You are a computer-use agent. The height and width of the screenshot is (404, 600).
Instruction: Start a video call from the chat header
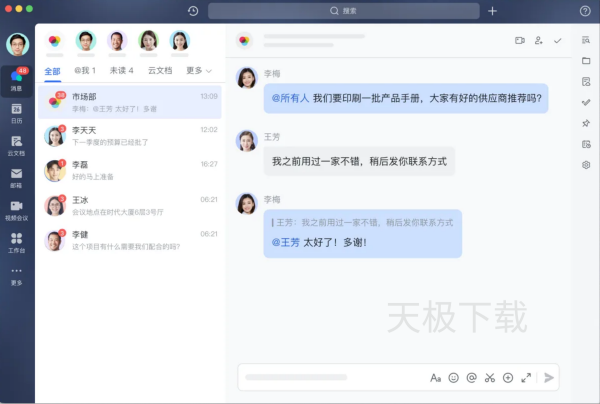point(520,41)
